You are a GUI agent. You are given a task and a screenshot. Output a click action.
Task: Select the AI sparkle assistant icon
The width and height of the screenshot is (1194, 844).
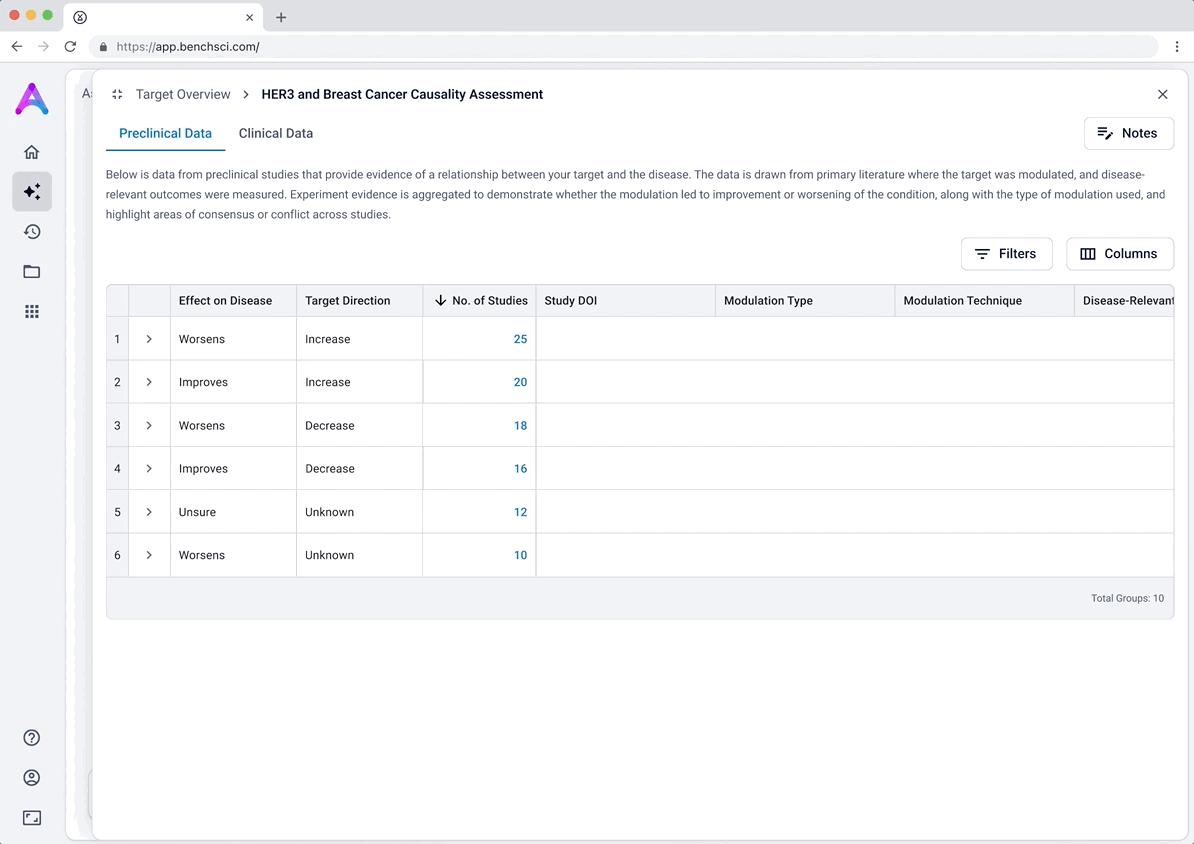coord(32,191)
